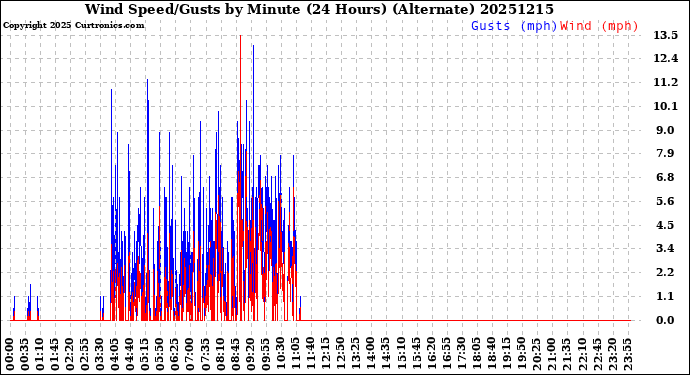Click the 09:20 time label
690x375 pixels.
pyautogui.click(x=250, y=355)
